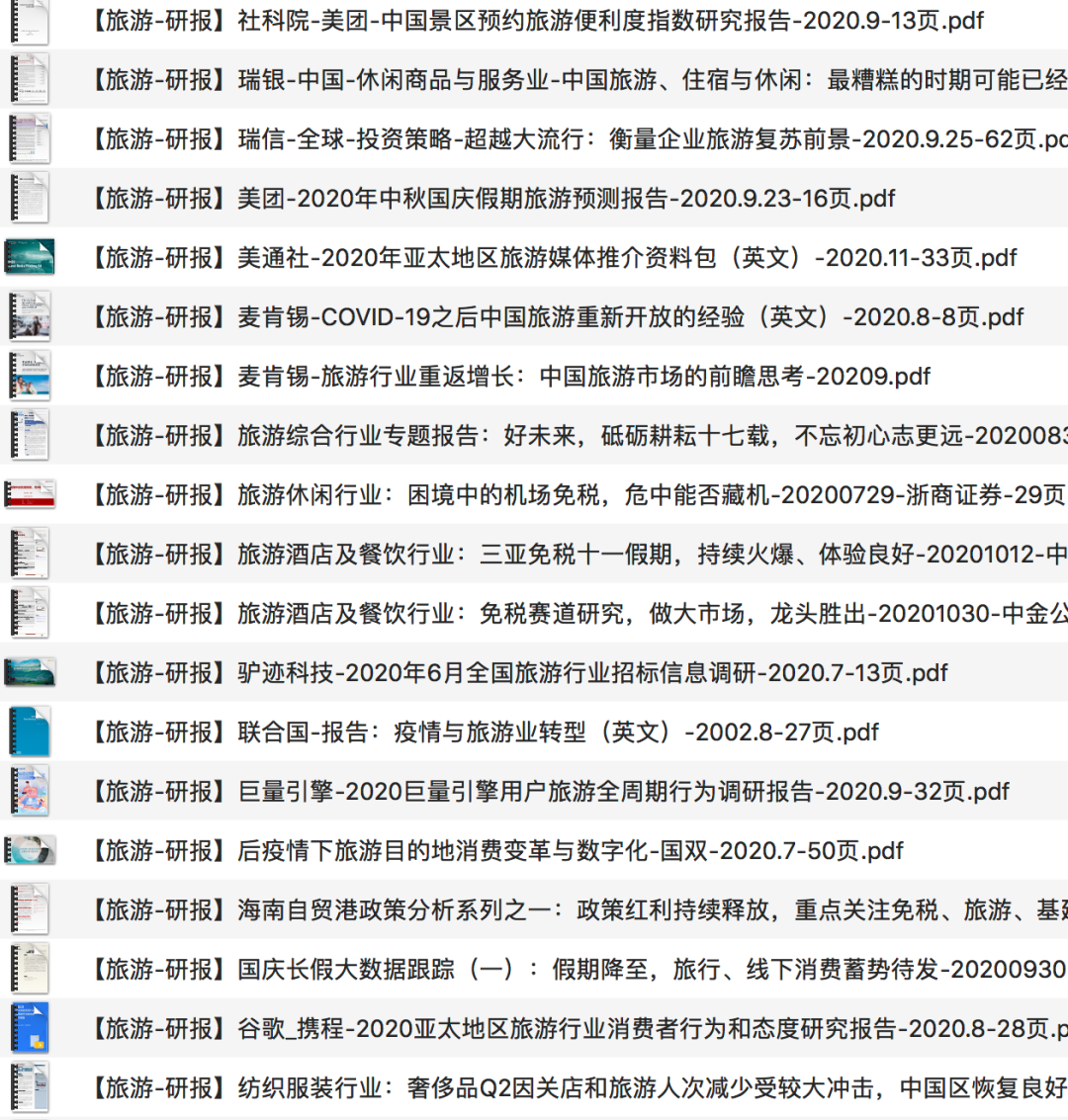Click the icon beside 麦肯锡-COVID-19 report

[x=29, y=316]
